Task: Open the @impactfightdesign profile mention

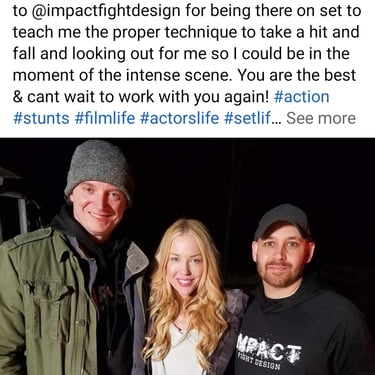Action: (106, 11)
